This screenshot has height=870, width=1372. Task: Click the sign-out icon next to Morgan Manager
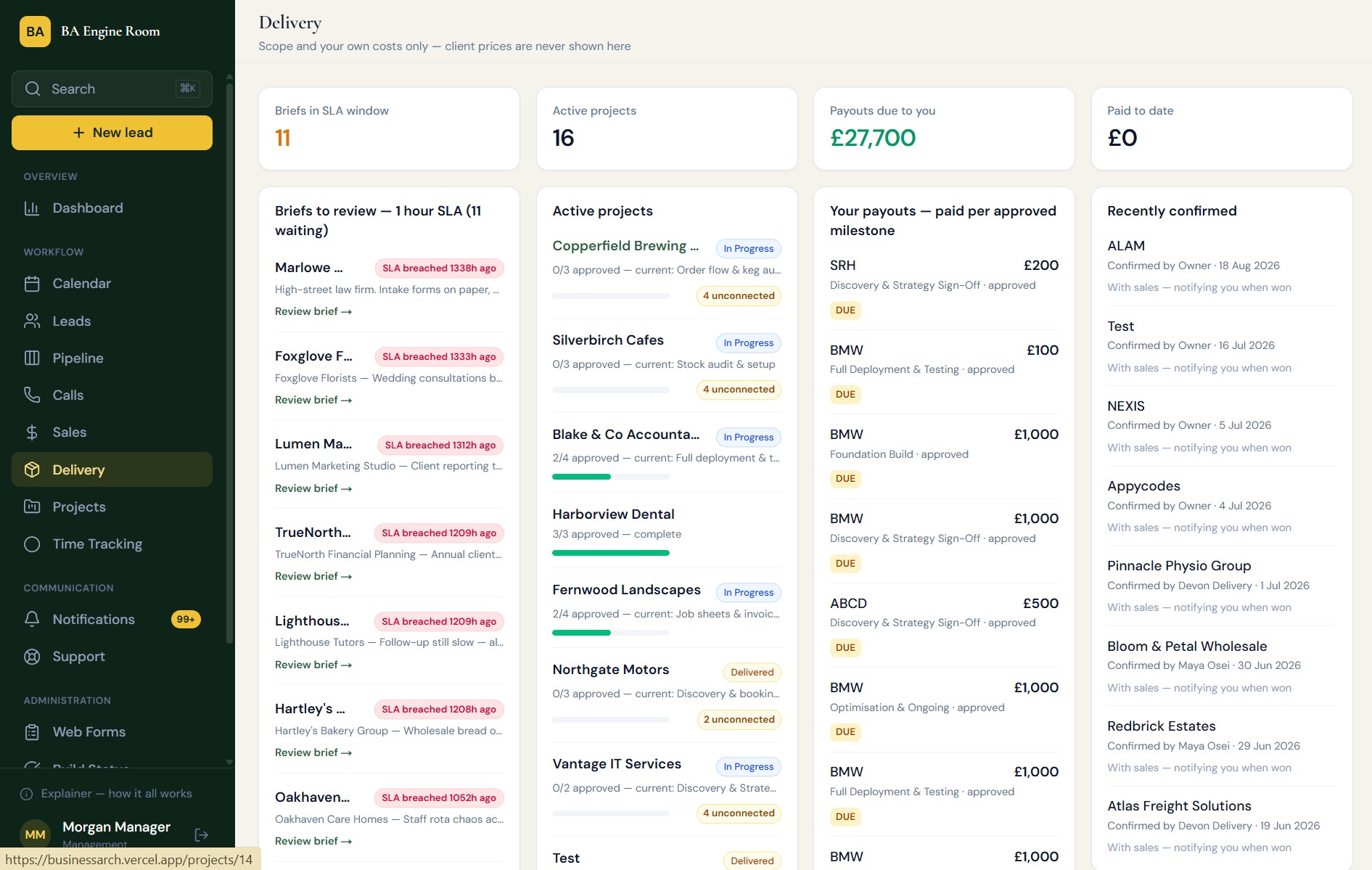pyautogui.click(x=202, y=835)
